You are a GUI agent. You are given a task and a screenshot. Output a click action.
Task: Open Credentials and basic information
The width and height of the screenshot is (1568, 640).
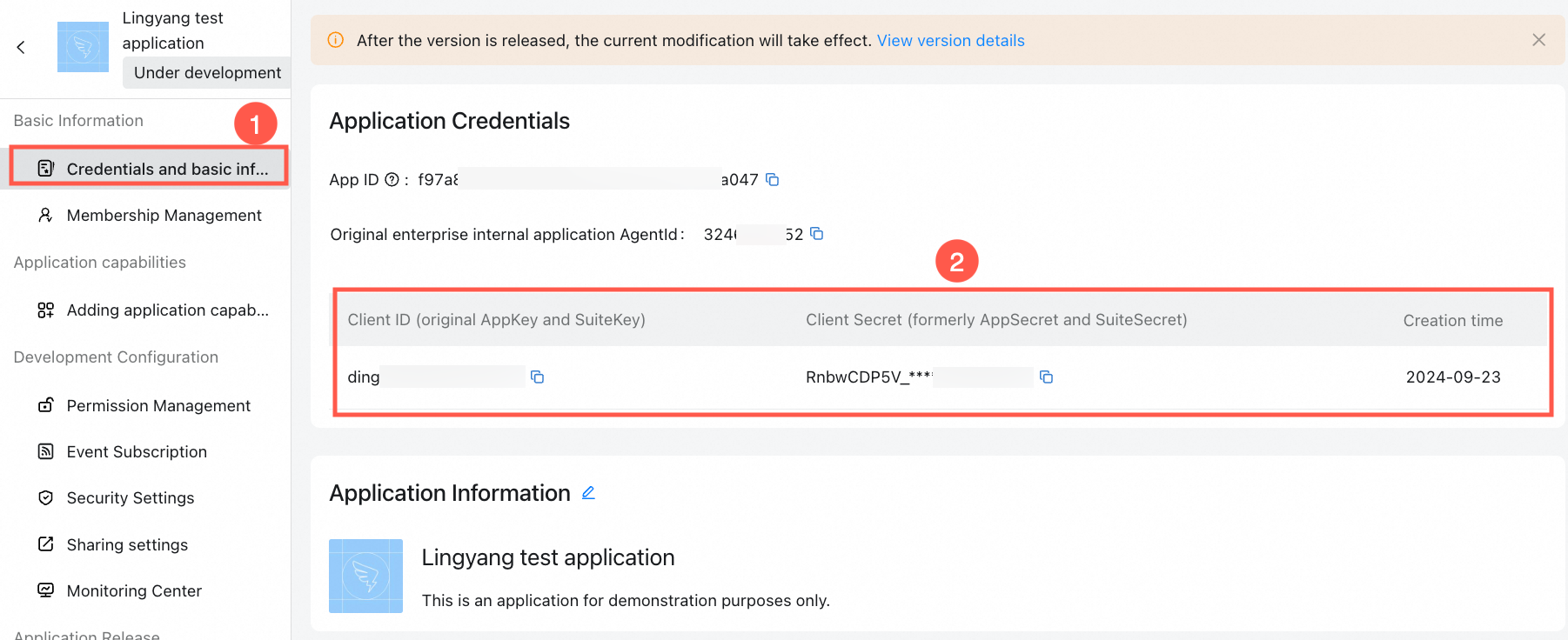148,169
